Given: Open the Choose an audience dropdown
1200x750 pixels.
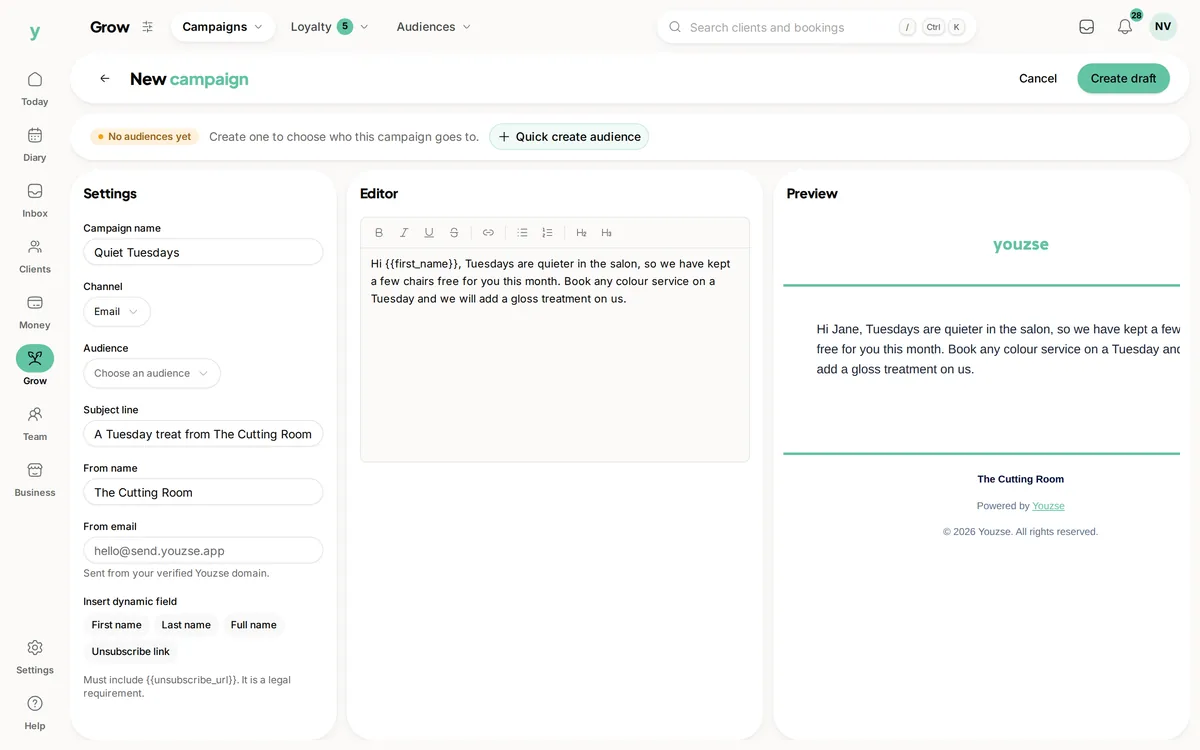Looking at the screenshot, I should (152, 373).
